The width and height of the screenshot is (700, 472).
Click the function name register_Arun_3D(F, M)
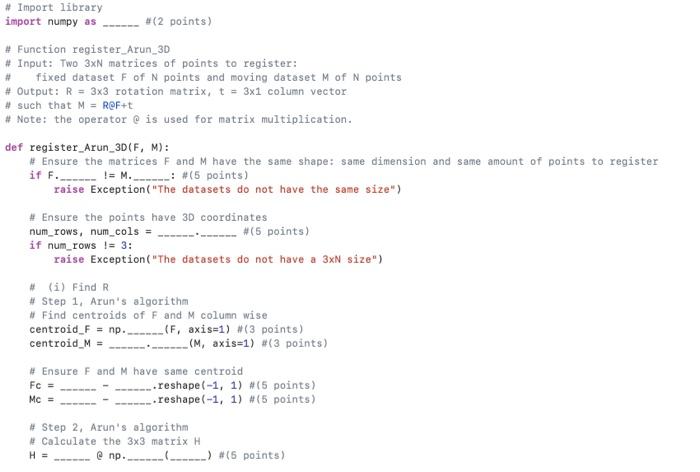(99, 147)
